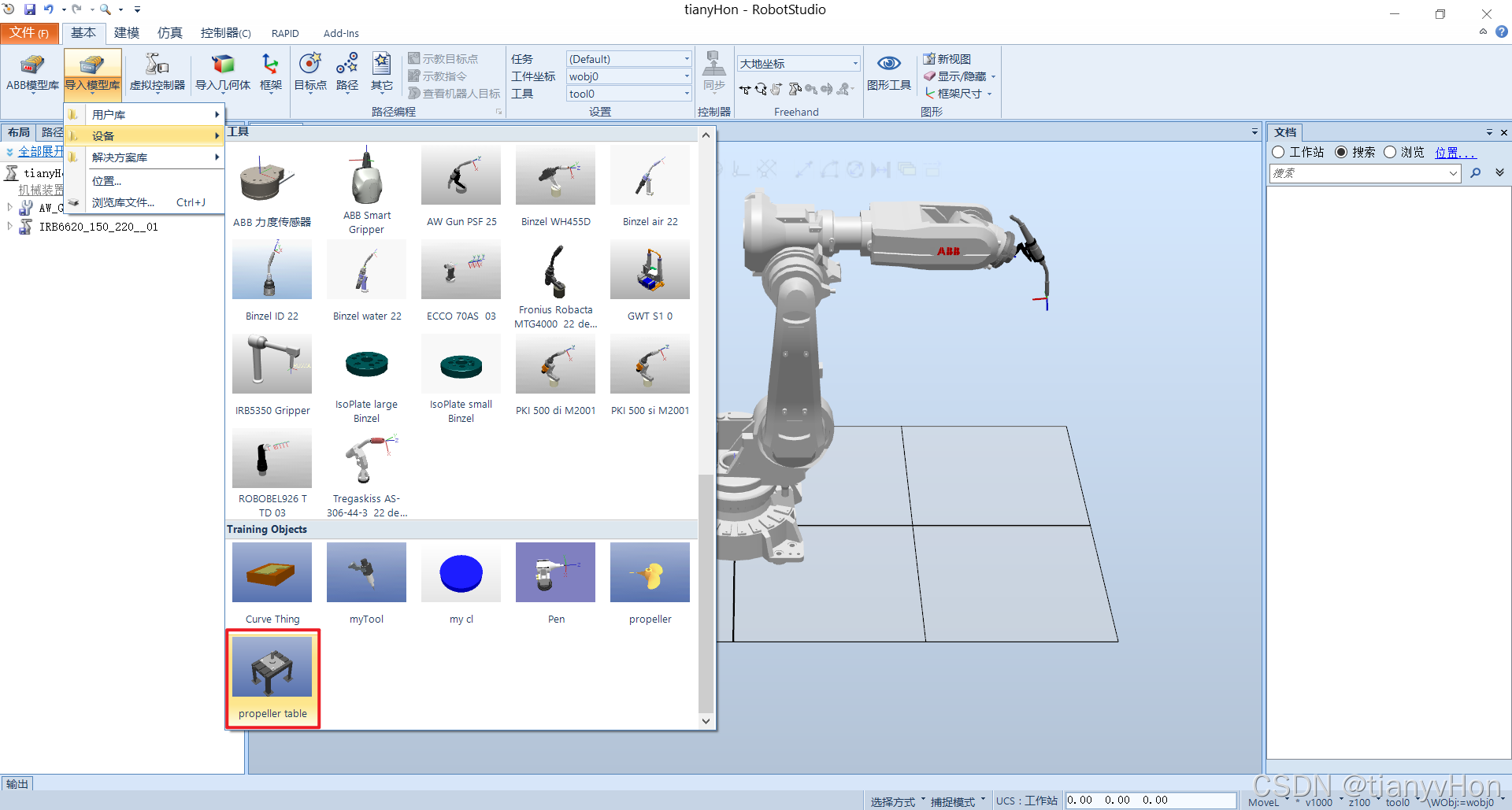
Task: Open the ABB模型库 library
Action: pyautogui.click(x=32, y=73)
